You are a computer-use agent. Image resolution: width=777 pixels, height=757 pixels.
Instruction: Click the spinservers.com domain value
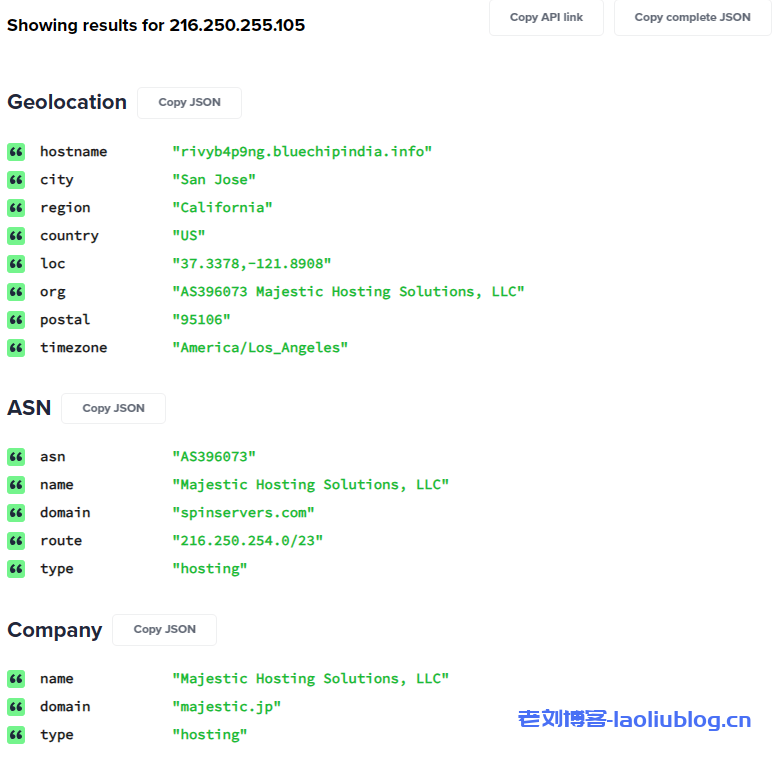243,513
